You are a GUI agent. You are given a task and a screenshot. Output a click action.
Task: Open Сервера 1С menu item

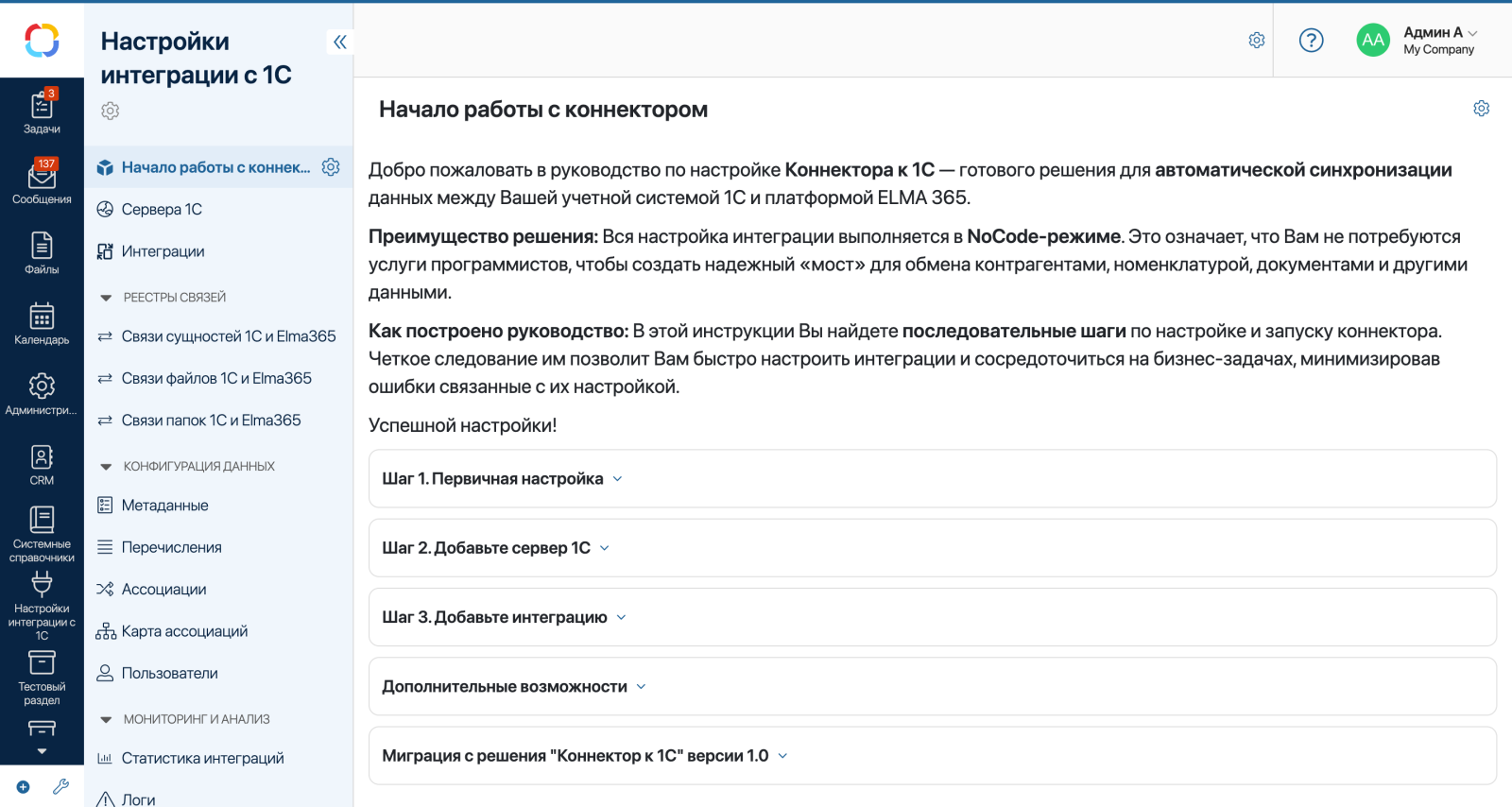pyautogui.click(x=162, y=210)
